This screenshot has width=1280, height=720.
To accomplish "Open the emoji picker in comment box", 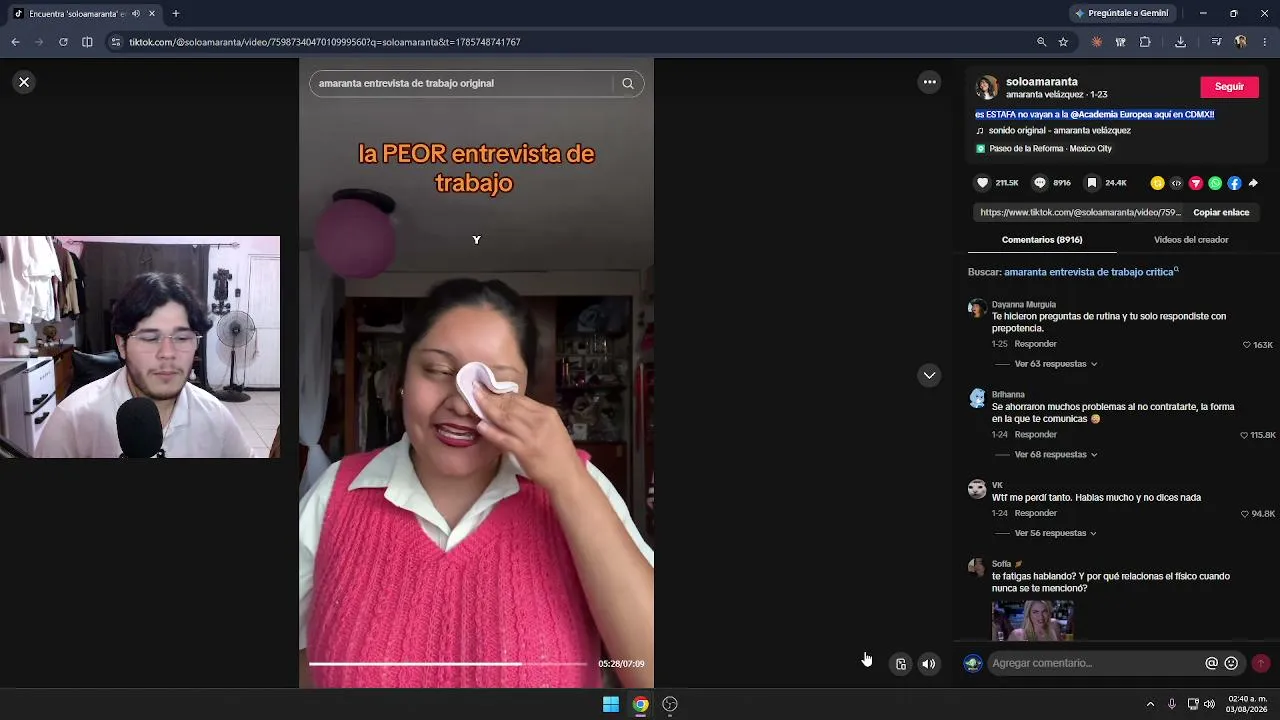I will 1231,663.
